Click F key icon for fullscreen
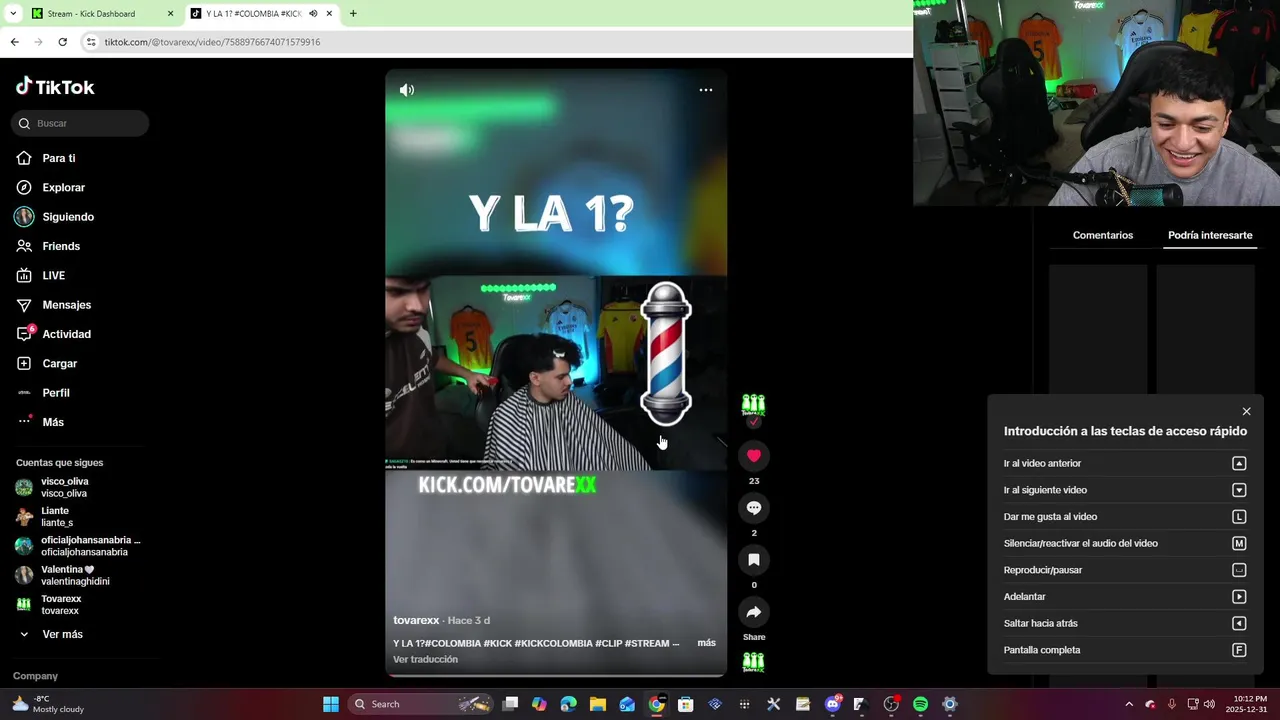1280x720 pixels. pos(1239,650)
